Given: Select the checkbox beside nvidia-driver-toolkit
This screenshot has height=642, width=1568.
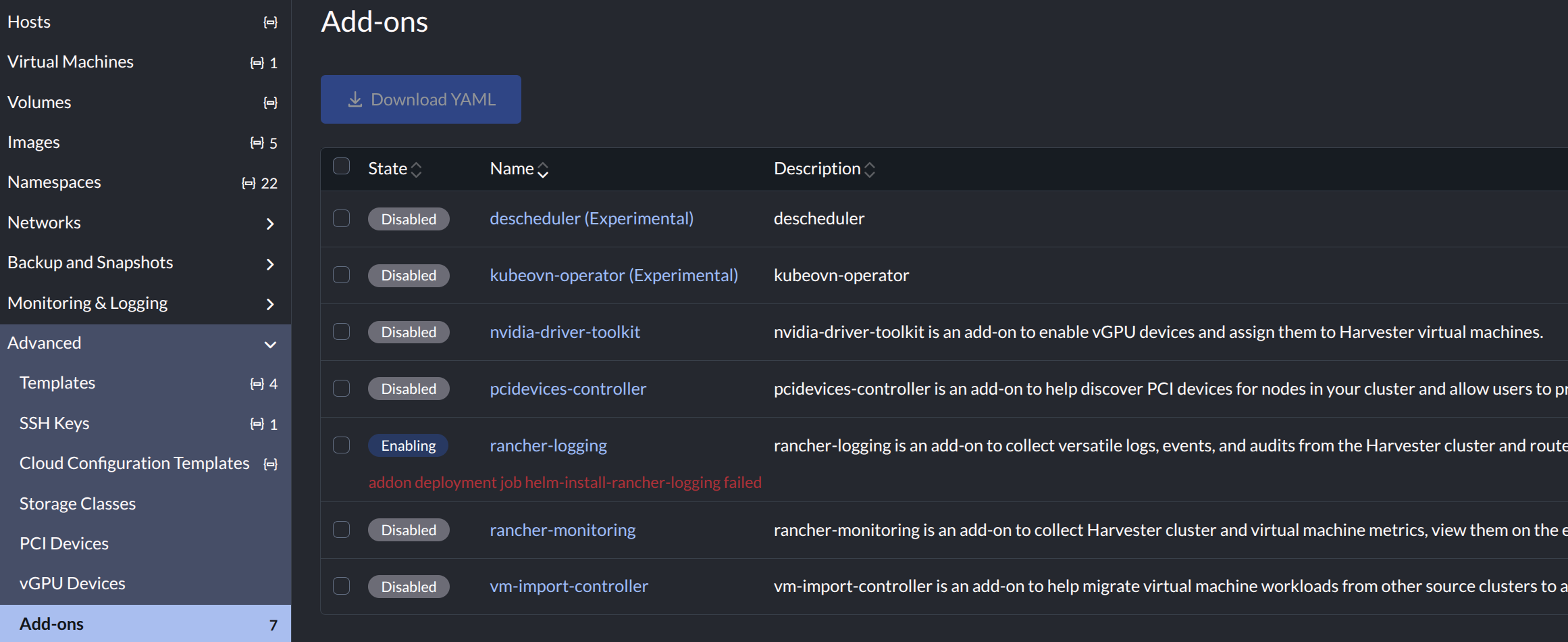Looking at the screenshot, I should click(x=341, y=332).
